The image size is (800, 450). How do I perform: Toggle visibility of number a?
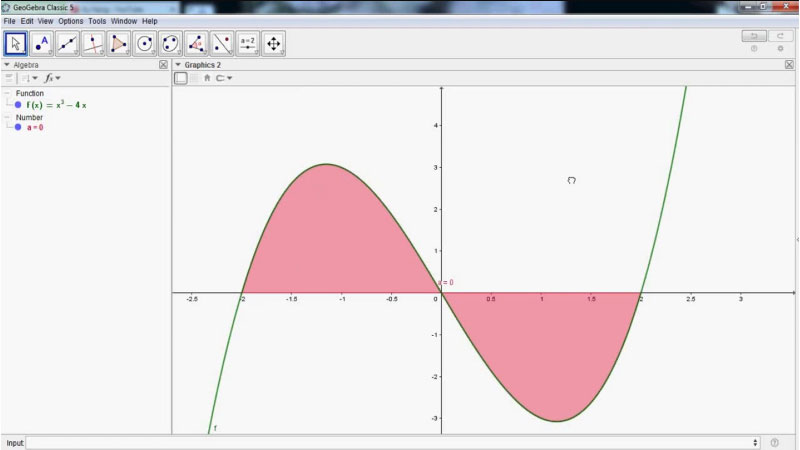pos(18,127)
